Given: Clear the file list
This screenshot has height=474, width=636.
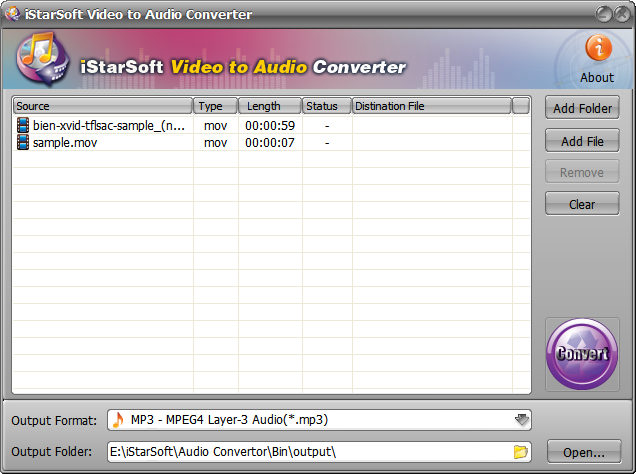Looking at the screenshot, I should 582,204.
